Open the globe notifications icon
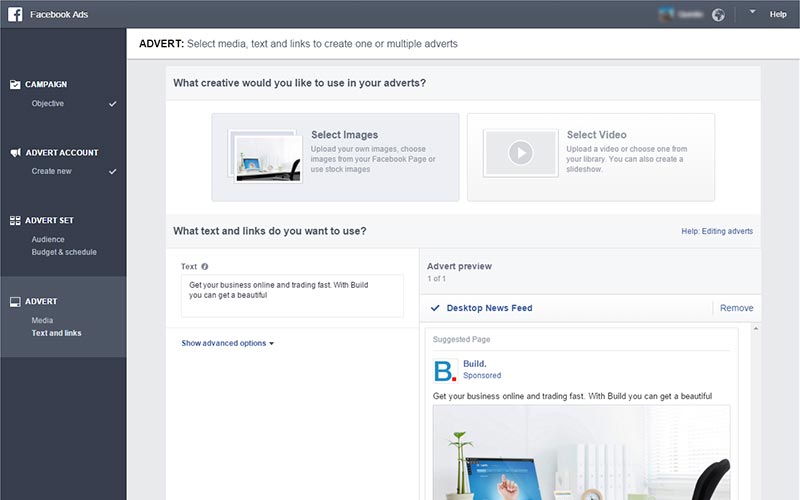 718,14
